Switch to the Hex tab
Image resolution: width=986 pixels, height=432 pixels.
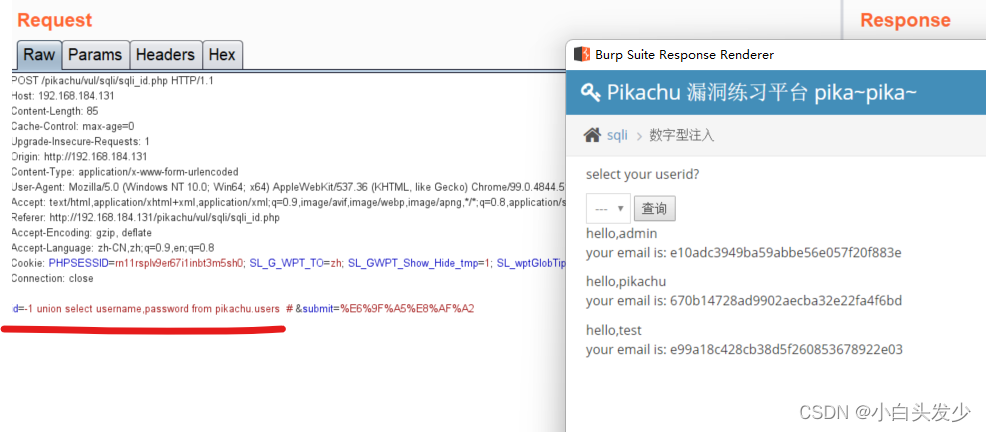coord(222,55)
